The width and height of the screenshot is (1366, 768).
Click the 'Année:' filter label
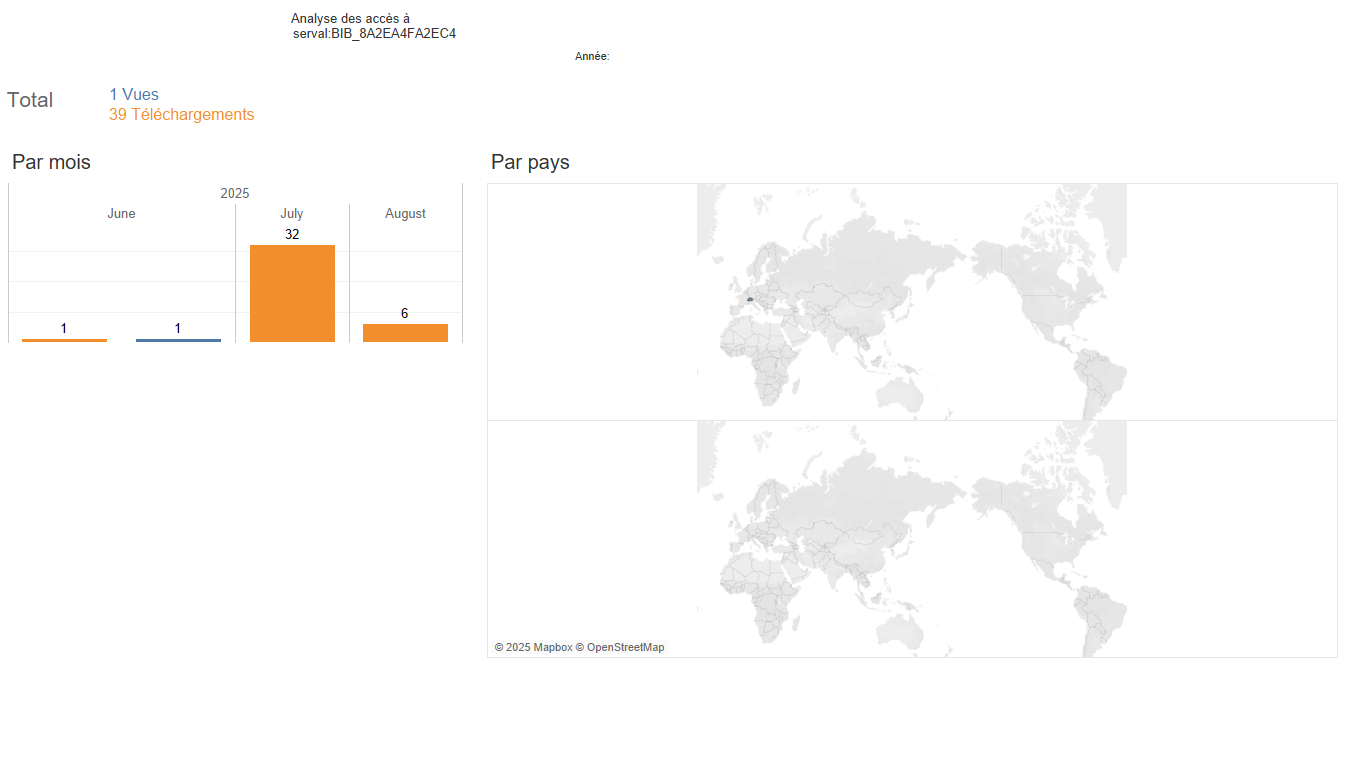(x=592, y=57)
